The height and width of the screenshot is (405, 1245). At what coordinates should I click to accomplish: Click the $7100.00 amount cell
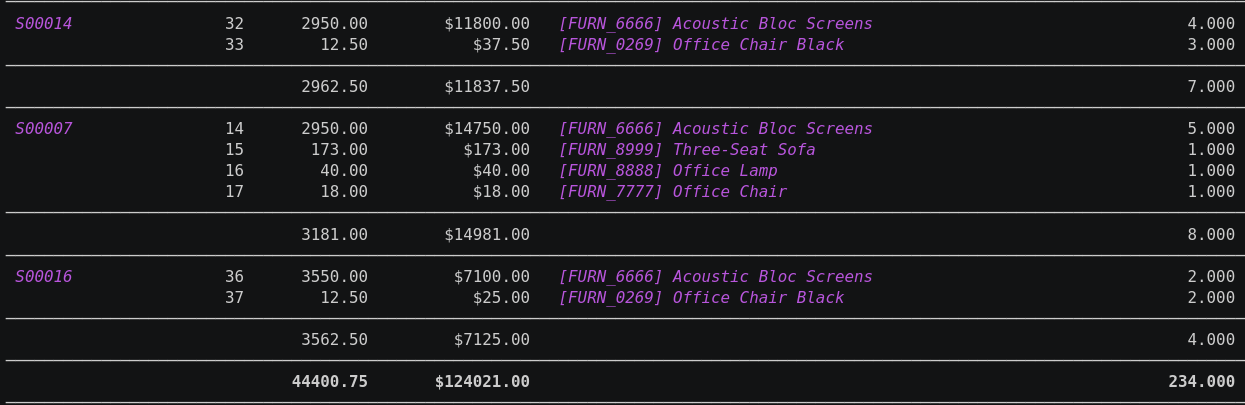point(492,277)
